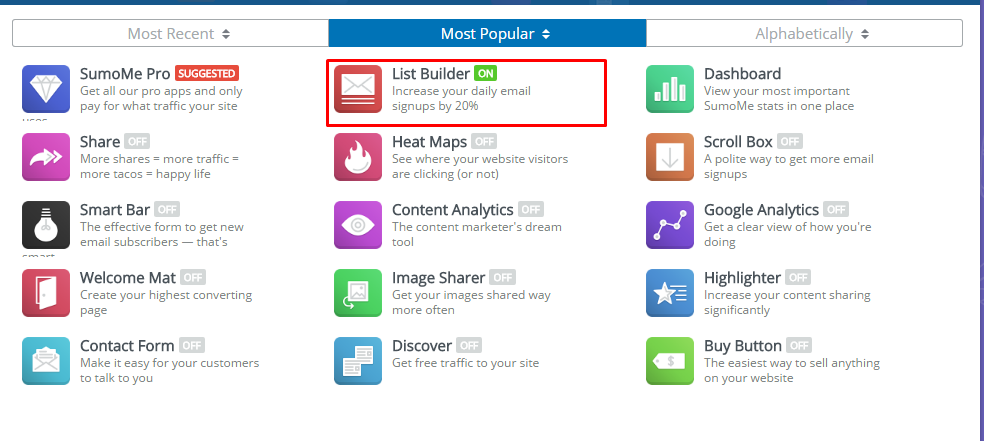Open the Image Sharer picture icon

(358, 293)
